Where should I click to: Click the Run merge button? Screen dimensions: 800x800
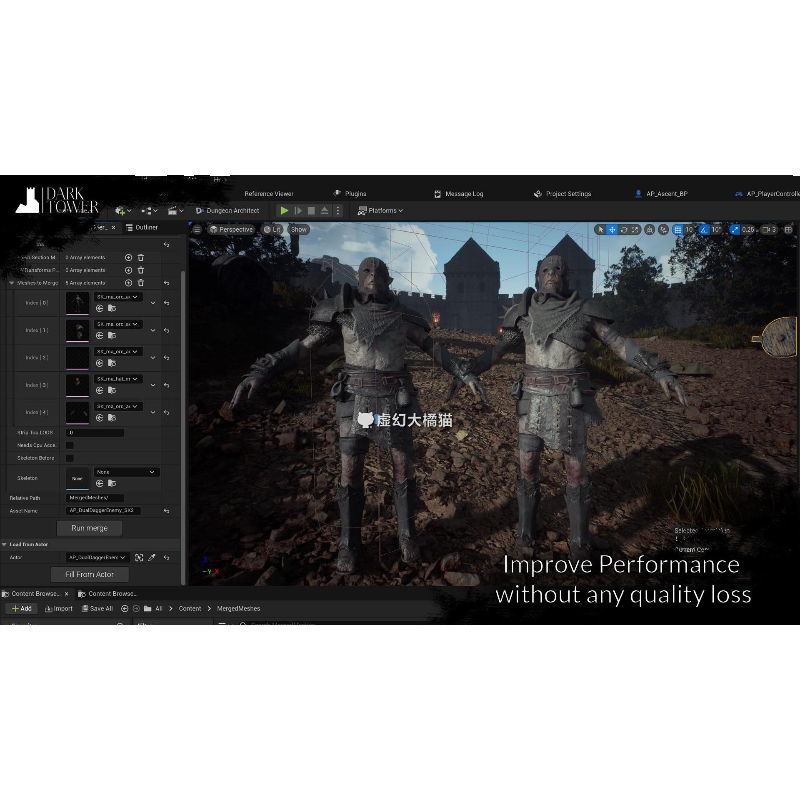pyautogui.click(x=89, y=529)
